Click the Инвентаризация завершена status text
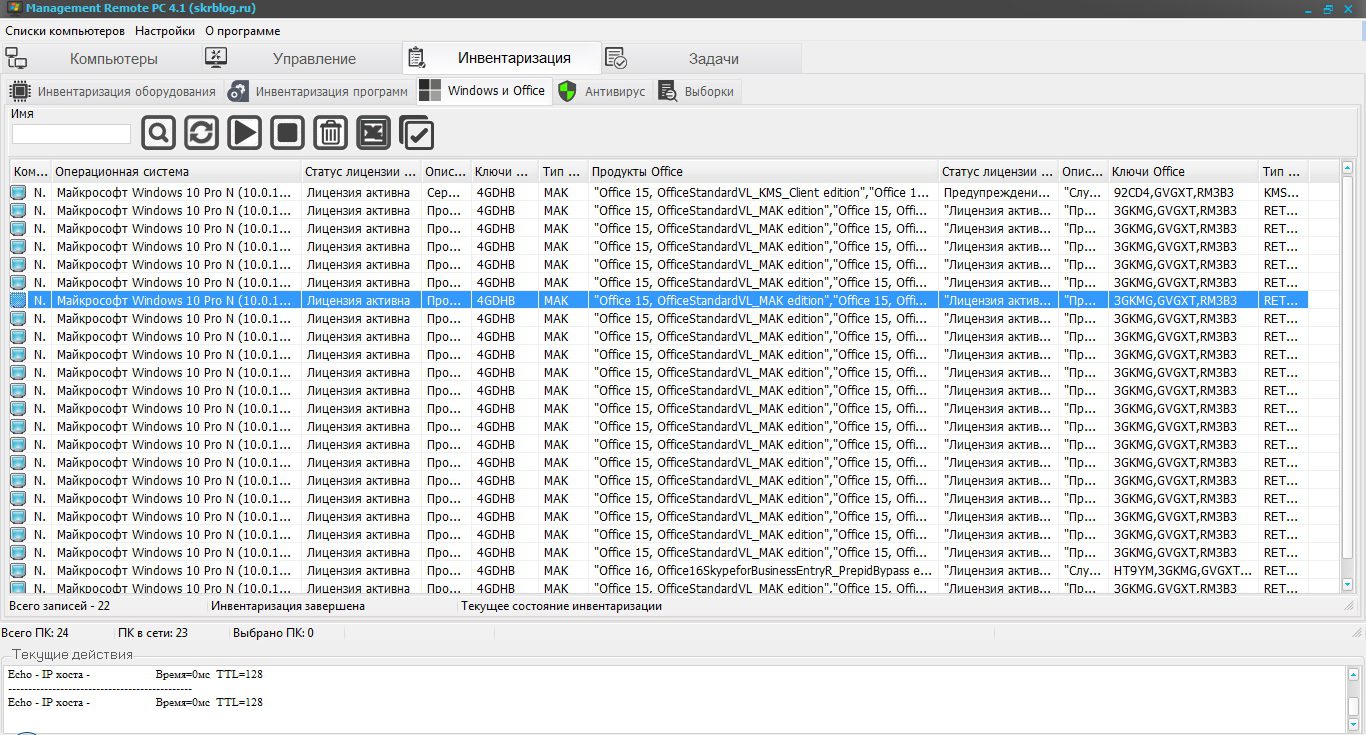 pos(288,606)
